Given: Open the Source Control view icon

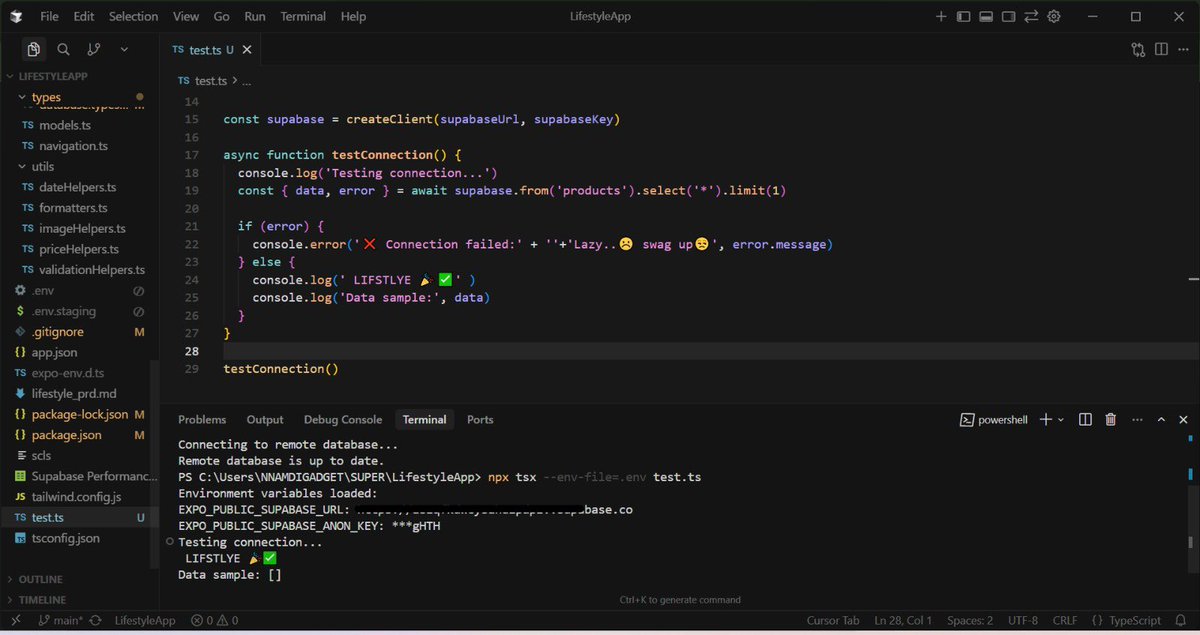Looking at the screenshot, I should pos(93,49).
